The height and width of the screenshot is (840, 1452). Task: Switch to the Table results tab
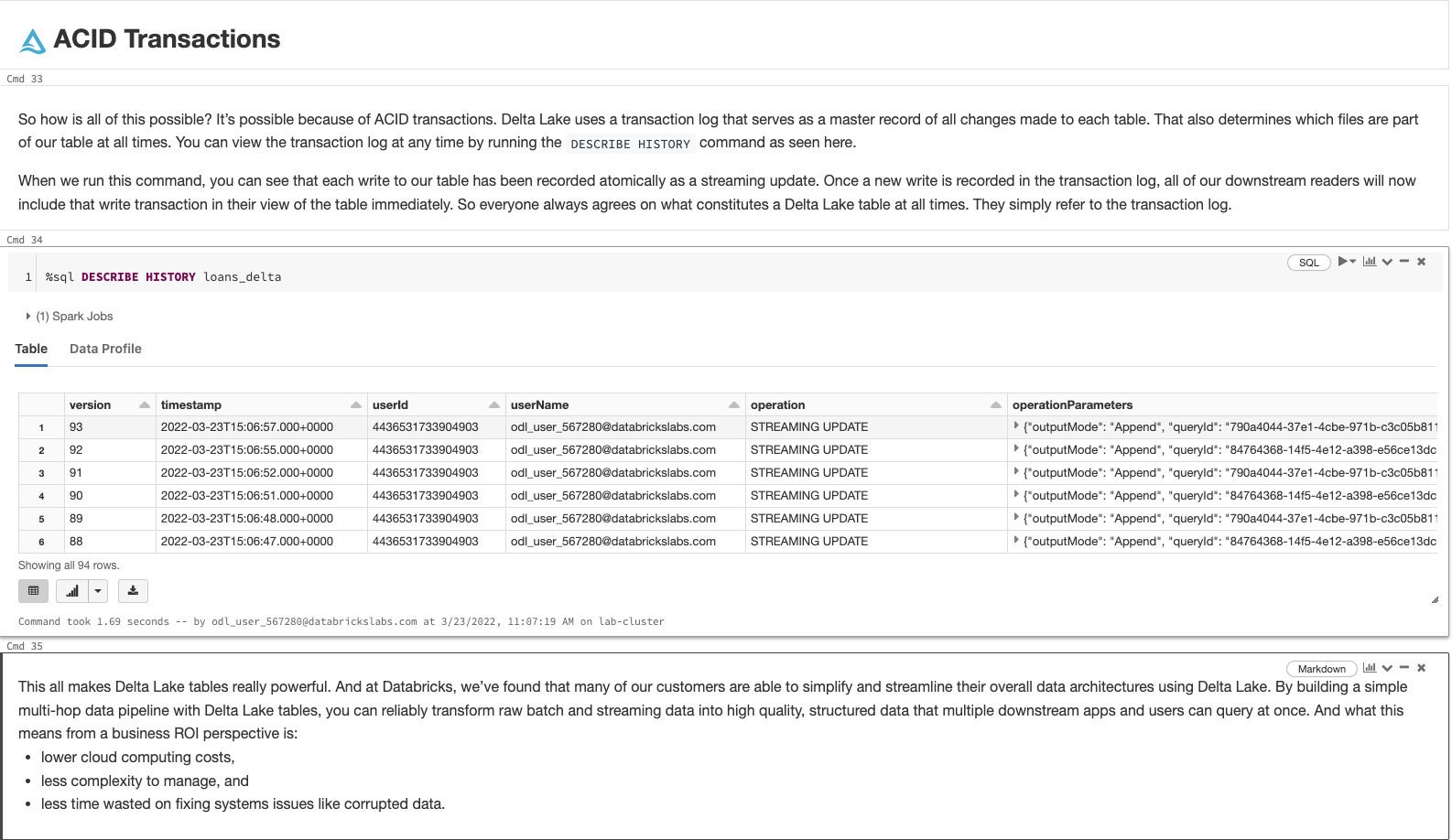tap(31, 349)
